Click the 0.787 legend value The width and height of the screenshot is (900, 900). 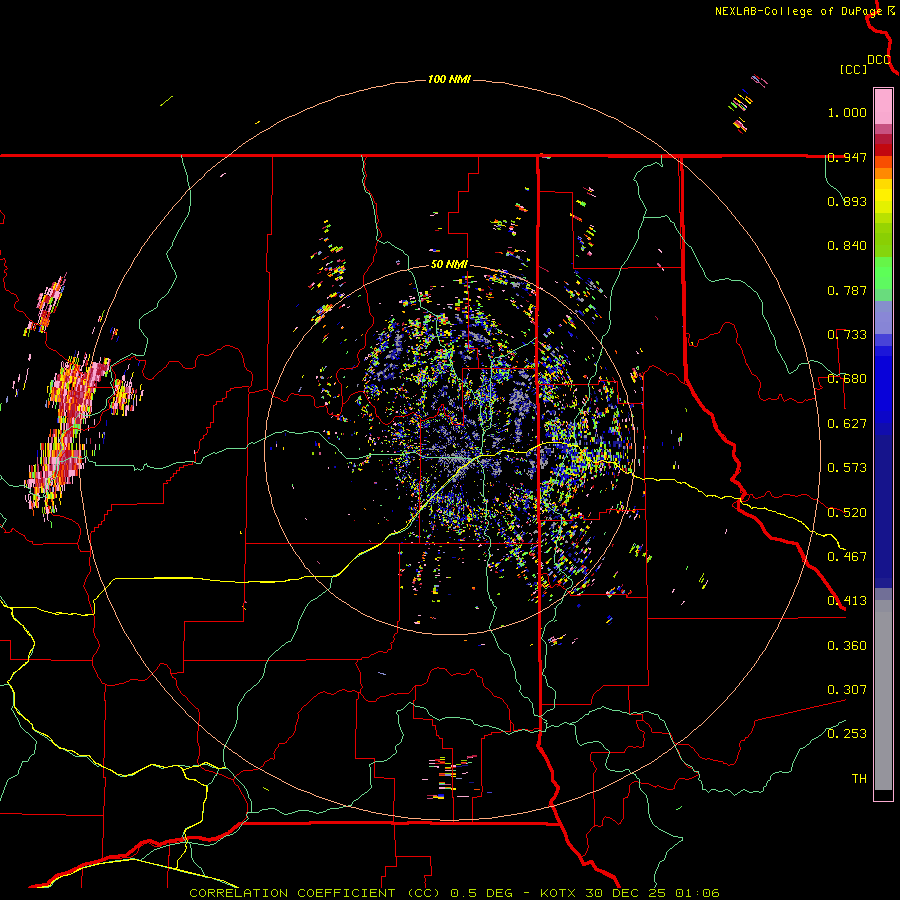pos(847,290)
